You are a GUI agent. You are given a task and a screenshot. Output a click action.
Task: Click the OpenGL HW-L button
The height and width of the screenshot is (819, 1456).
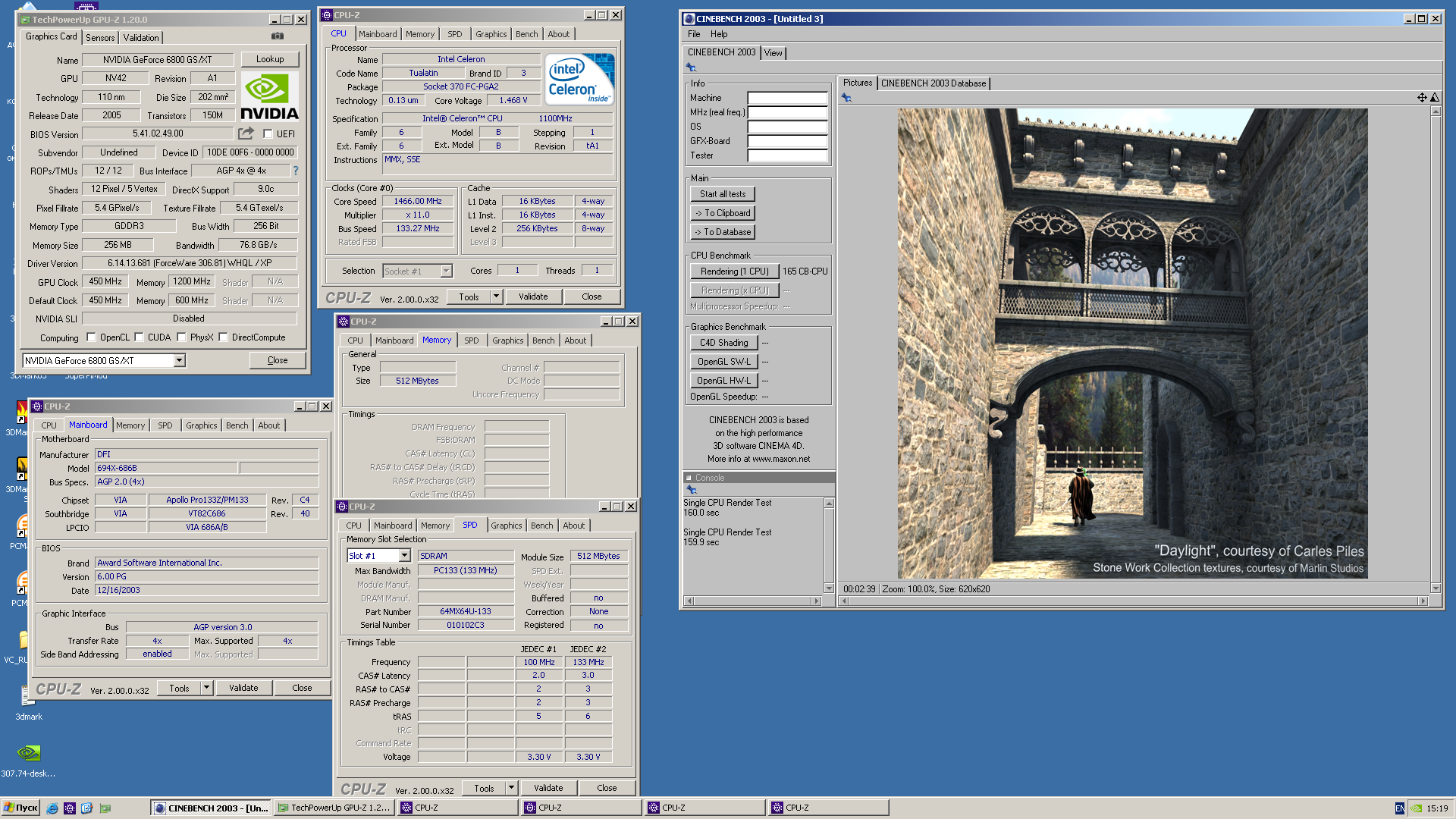(723, 381)
